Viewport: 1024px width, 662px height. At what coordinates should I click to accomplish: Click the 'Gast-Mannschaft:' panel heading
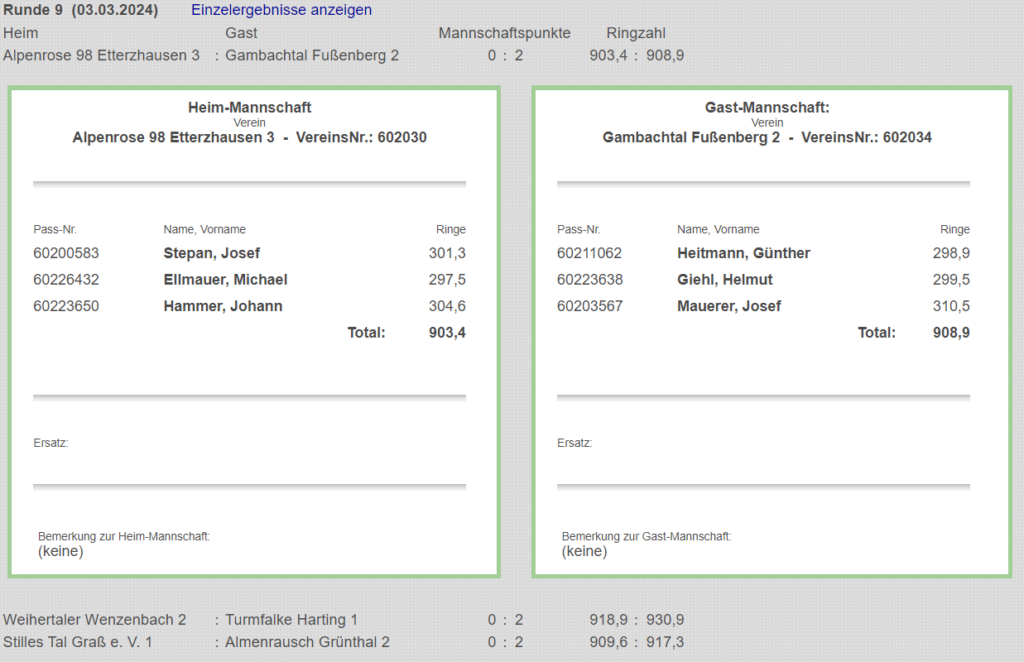click(767, 108)
